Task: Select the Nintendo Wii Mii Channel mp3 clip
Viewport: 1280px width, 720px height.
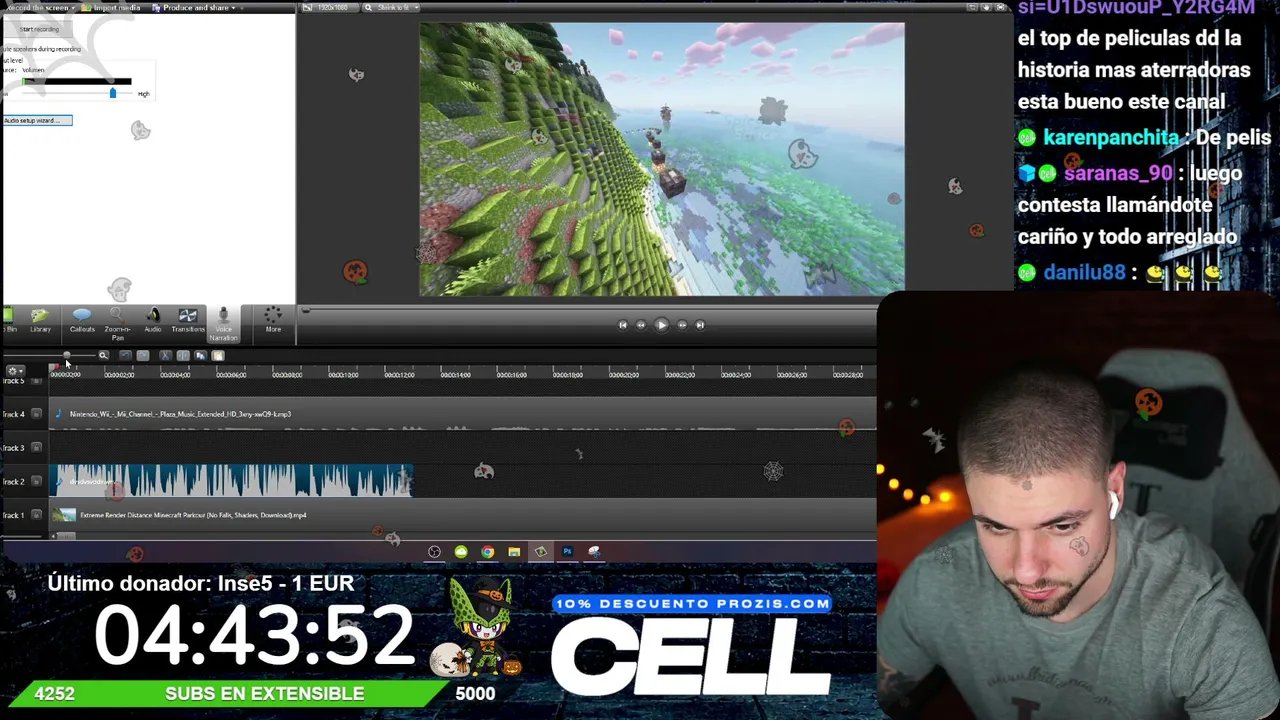Action: pyautogui.click(x=464, y=414)
